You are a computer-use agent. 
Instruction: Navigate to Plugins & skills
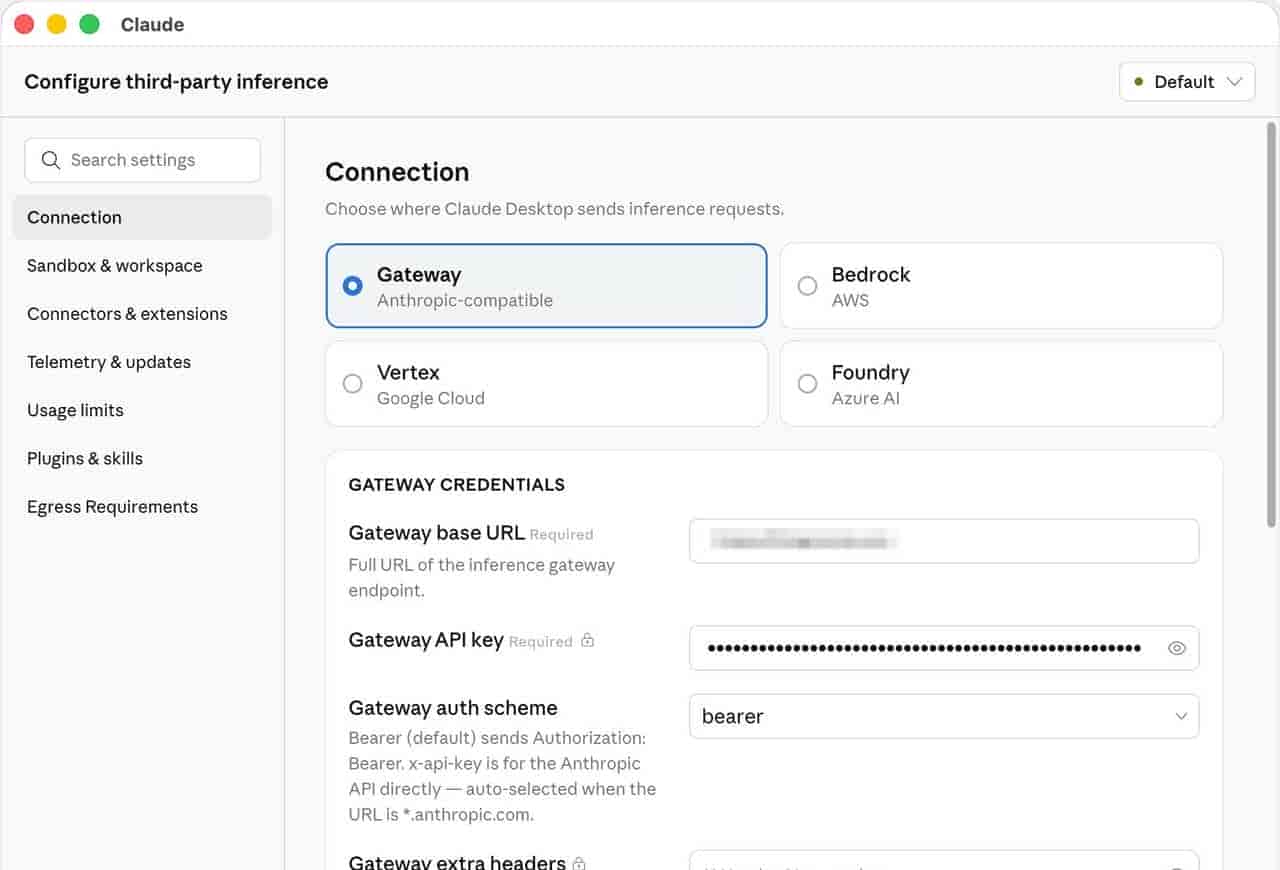142,458
